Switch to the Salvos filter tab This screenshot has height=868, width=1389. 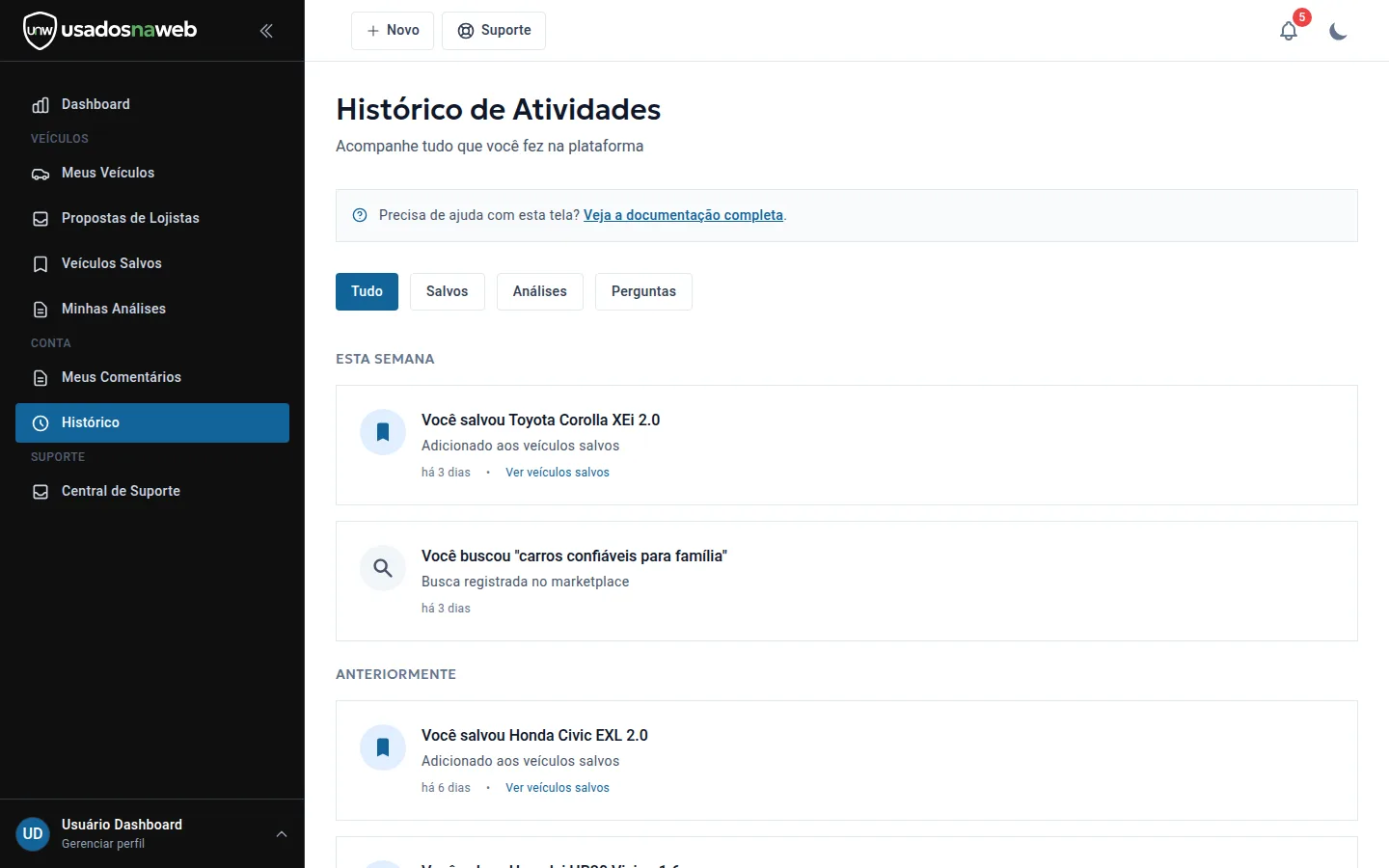click(448, 291)
